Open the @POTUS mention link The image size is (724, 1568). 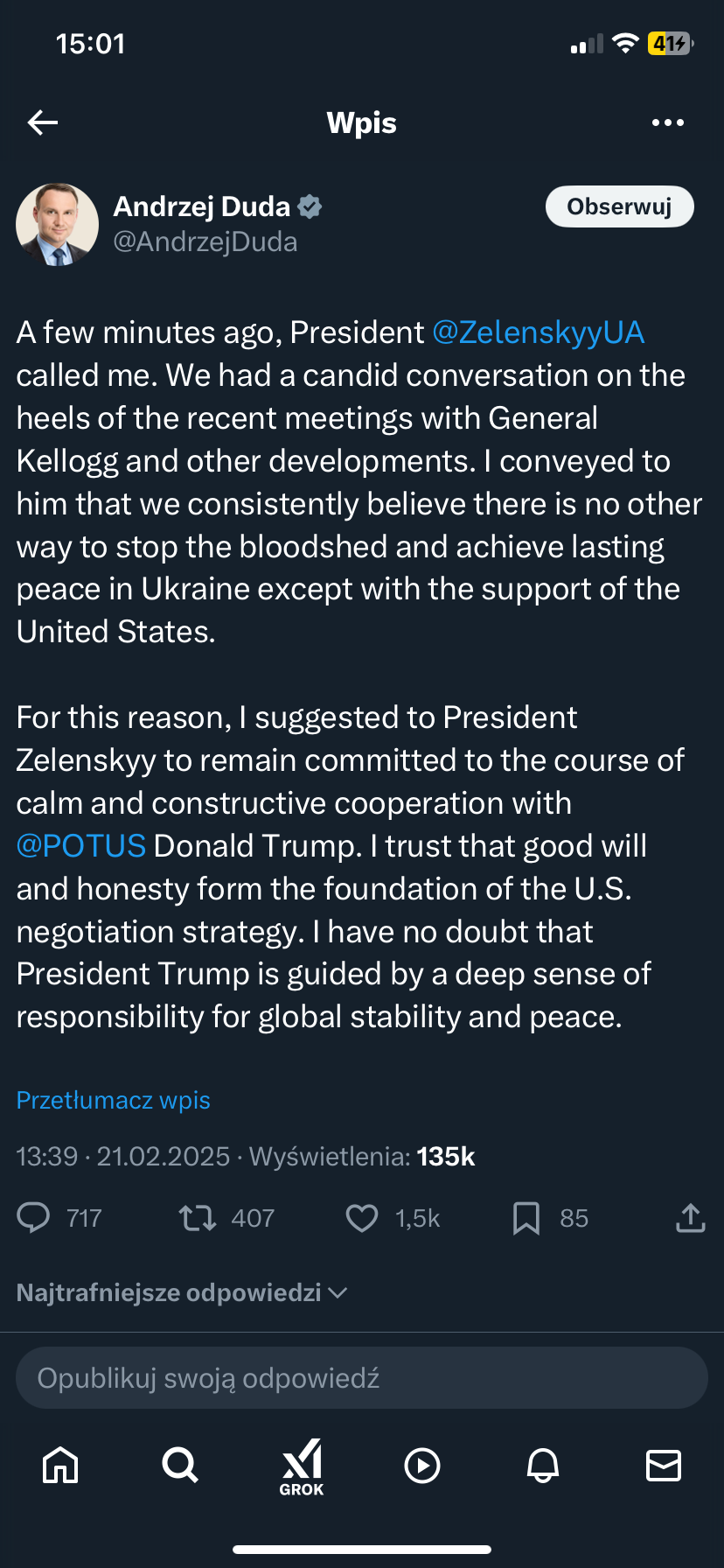(x=81, y=846)
